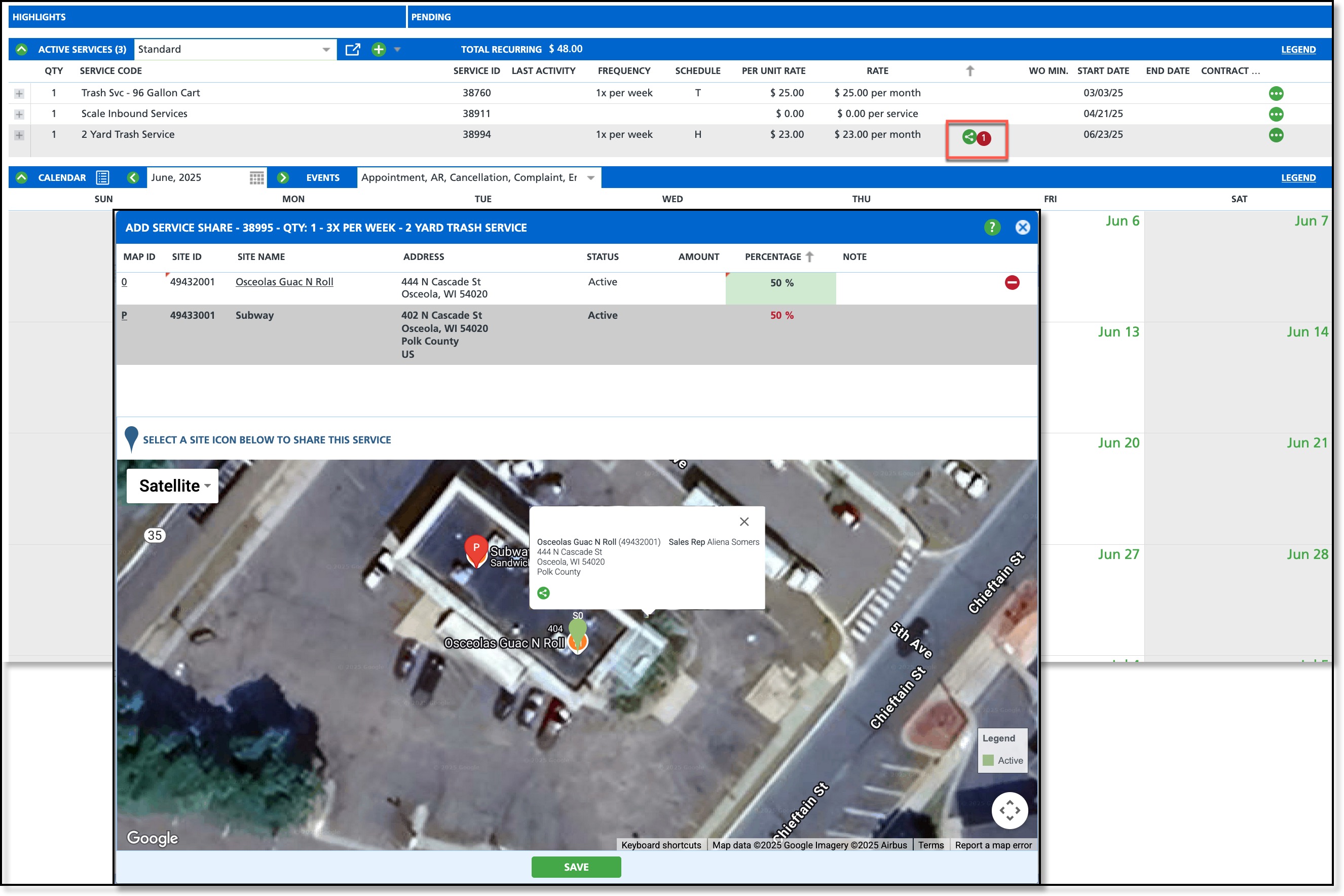The width and height of the screenshot is (1344, 896).
Task: Remove the Osceolas Guac N Roll share row
Action: (x=1012, y=282)
